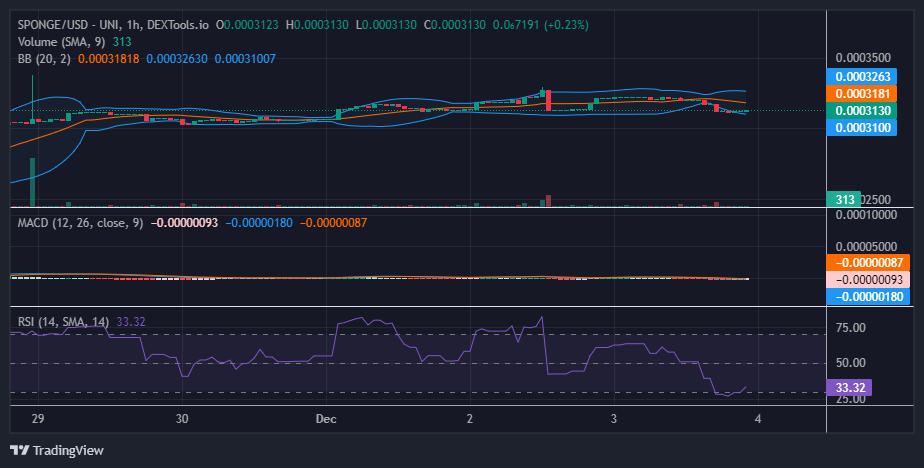Click the 0.00005000 MACD axis label
924x468 pixels.
(866, 246)
